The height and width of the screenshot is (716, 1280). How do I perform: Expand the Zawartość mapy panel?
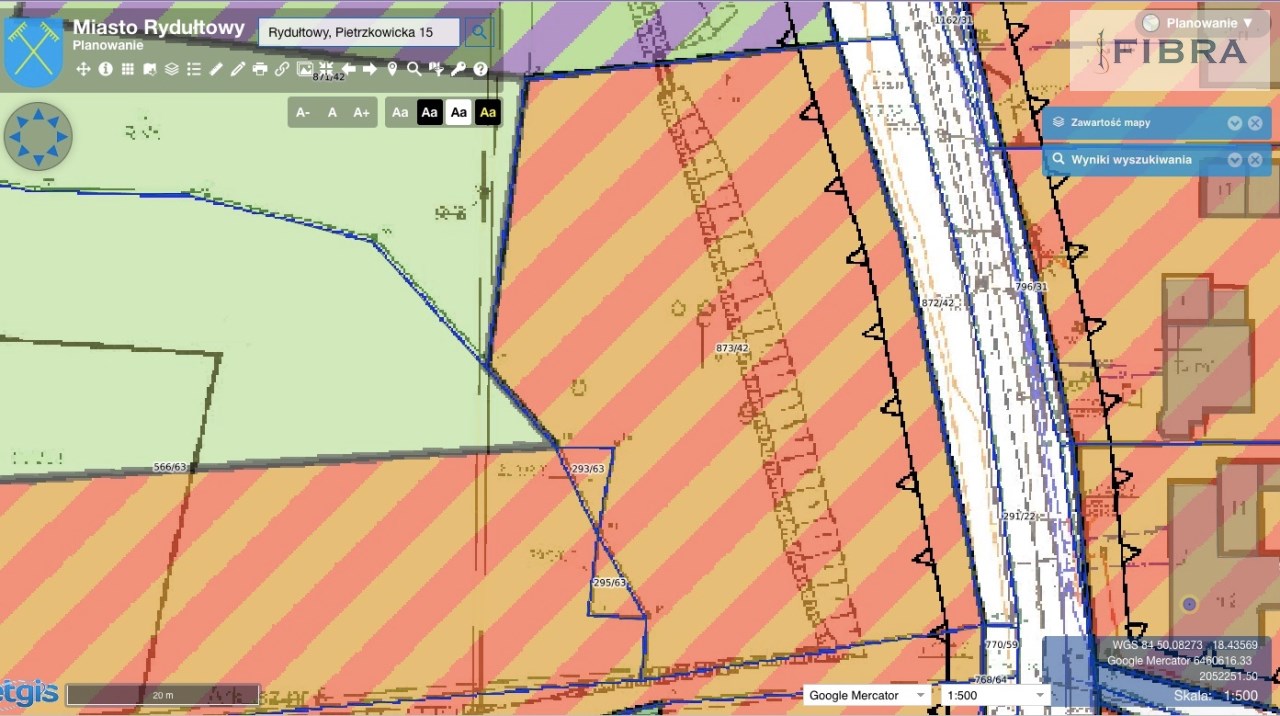click(1234, 123)
